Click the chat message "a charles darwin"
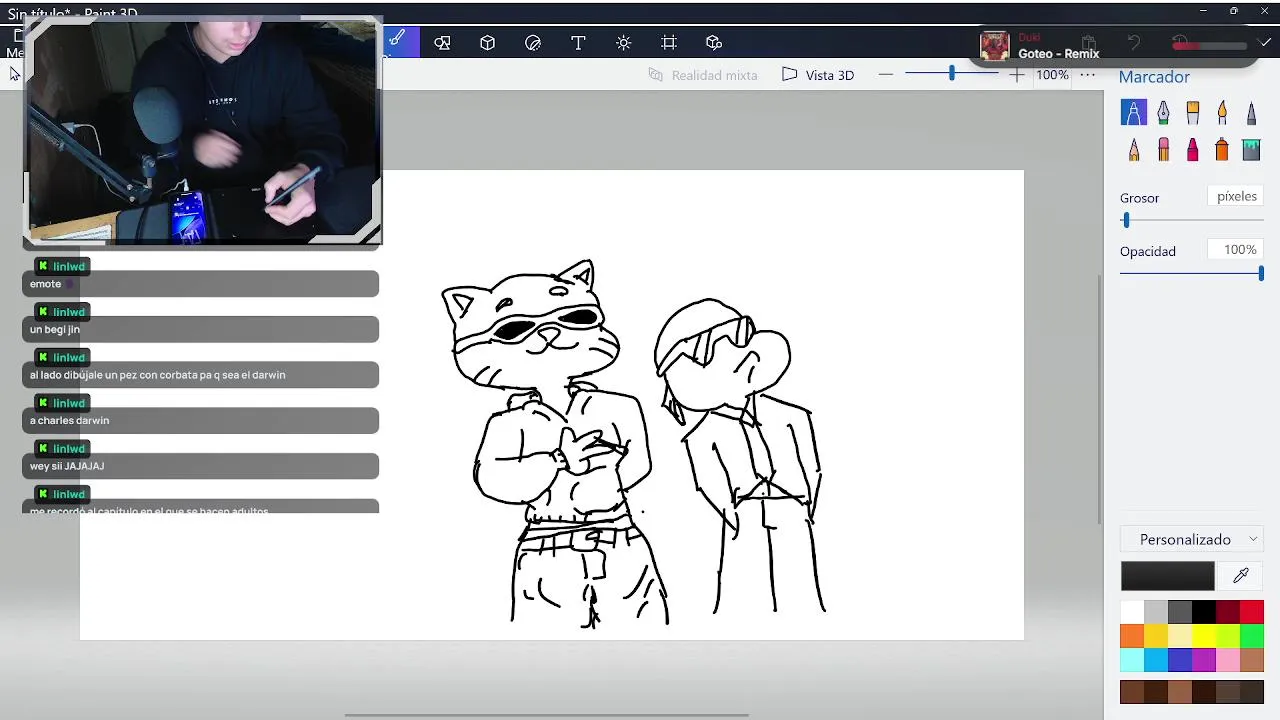The image size is (1280, 720). tap(200, 420)
